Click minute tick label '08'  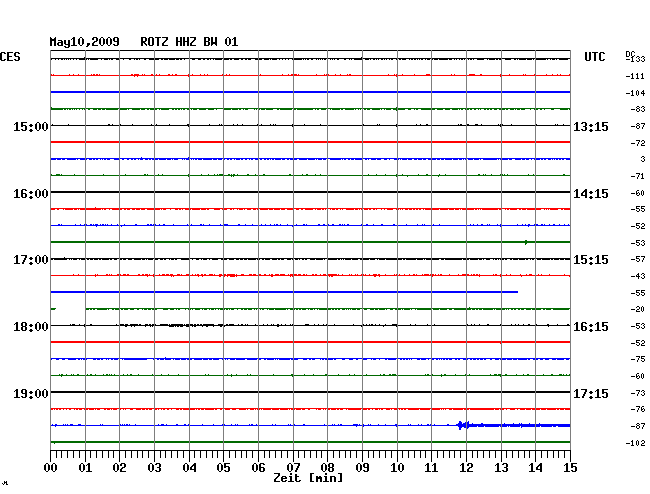point(327,468)
